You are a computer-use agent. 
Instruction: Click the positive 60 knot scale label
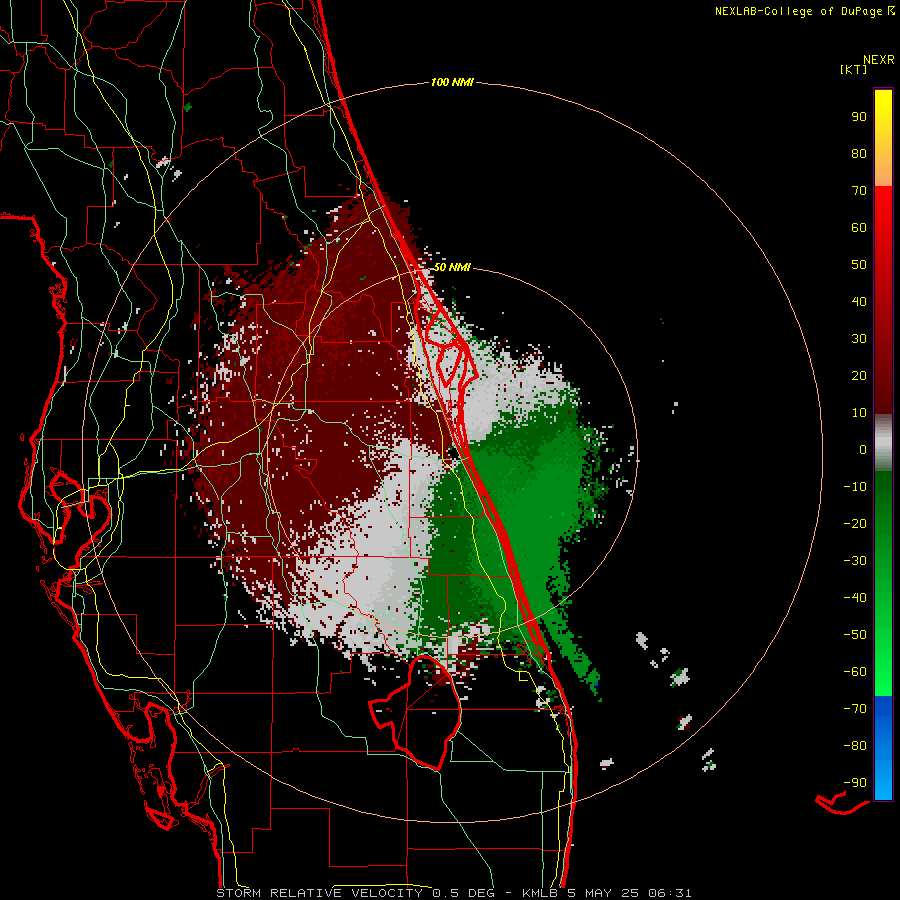(x=859, y=228)
